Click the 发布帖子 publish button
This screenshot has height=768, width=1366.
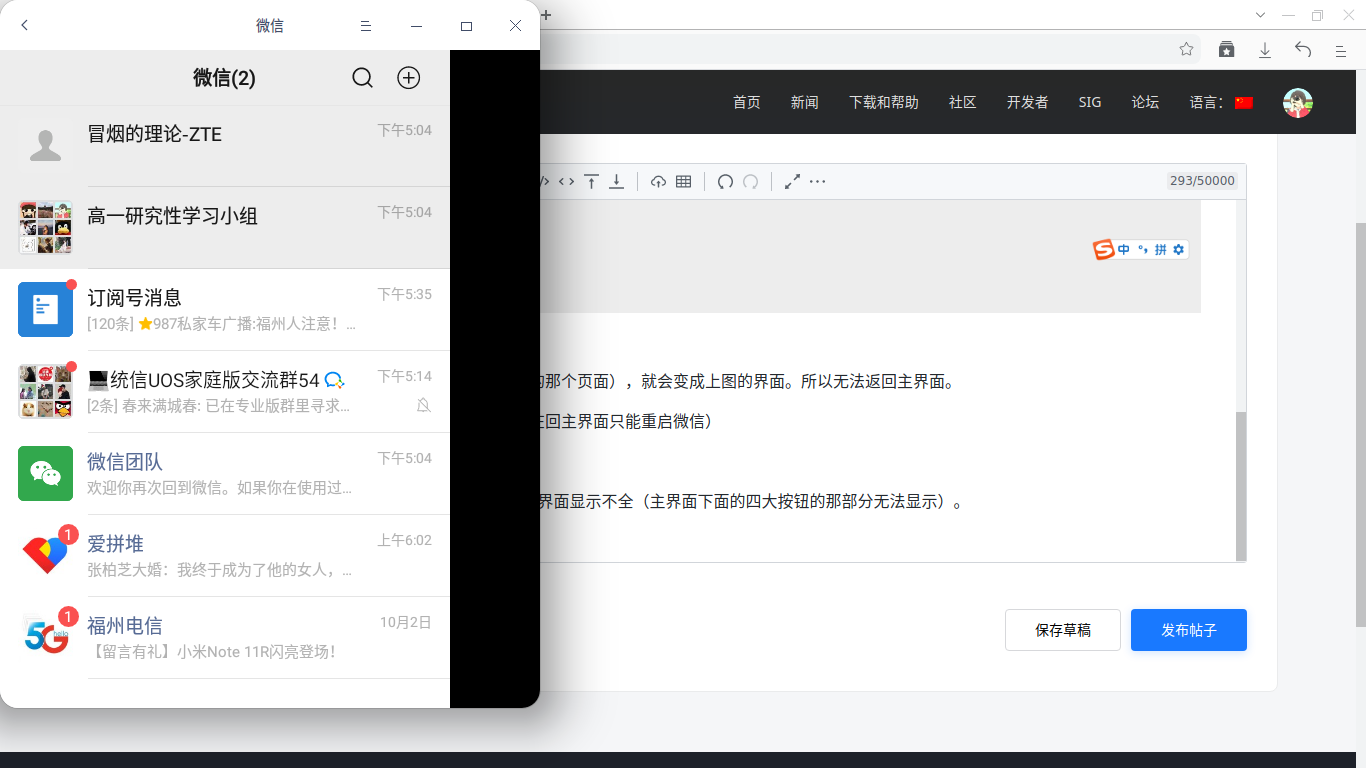(1188, 629)
